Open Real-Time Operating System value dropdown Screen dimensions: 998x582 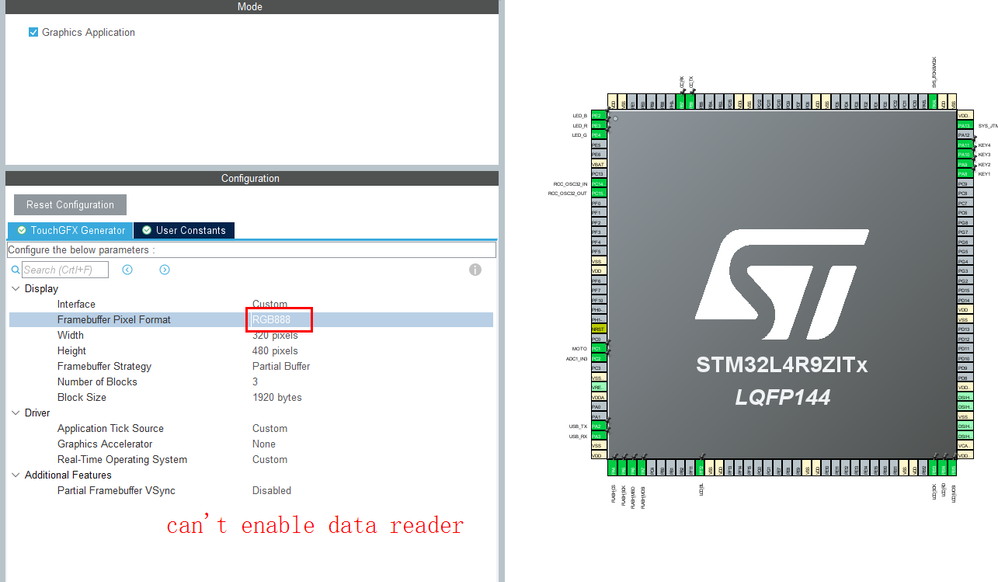tap(270, 459)
